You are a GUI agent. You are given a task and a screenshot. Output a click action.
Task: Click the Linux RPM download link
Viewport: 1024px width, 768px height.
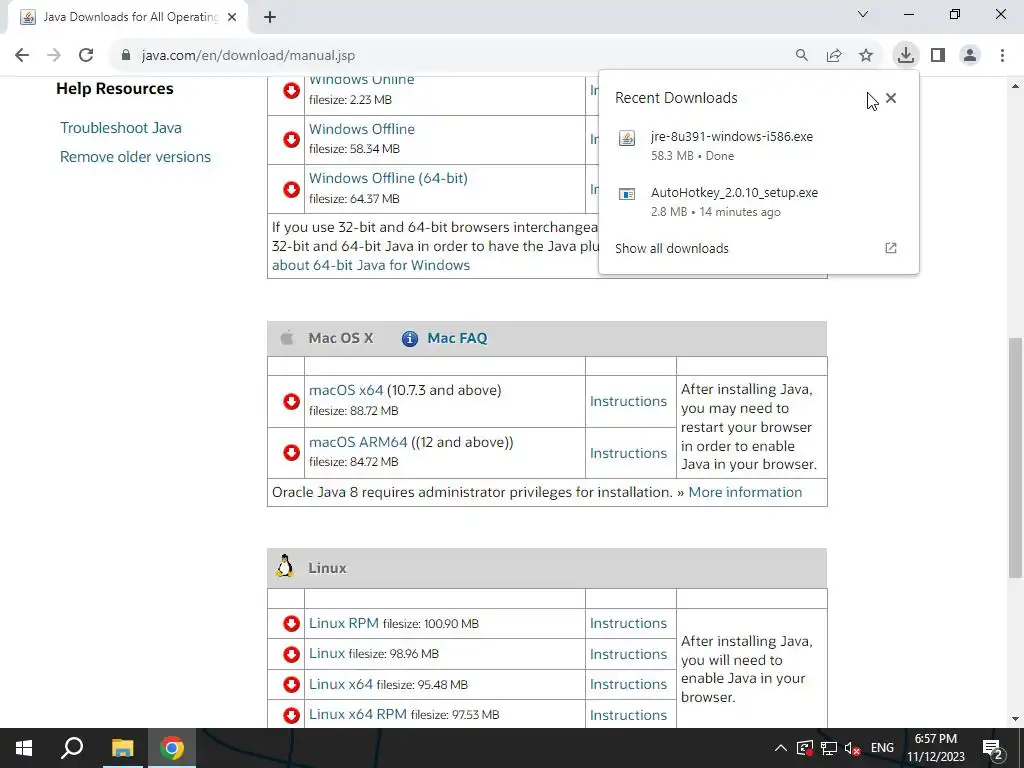pyautogui.click(x=344, y=623)
